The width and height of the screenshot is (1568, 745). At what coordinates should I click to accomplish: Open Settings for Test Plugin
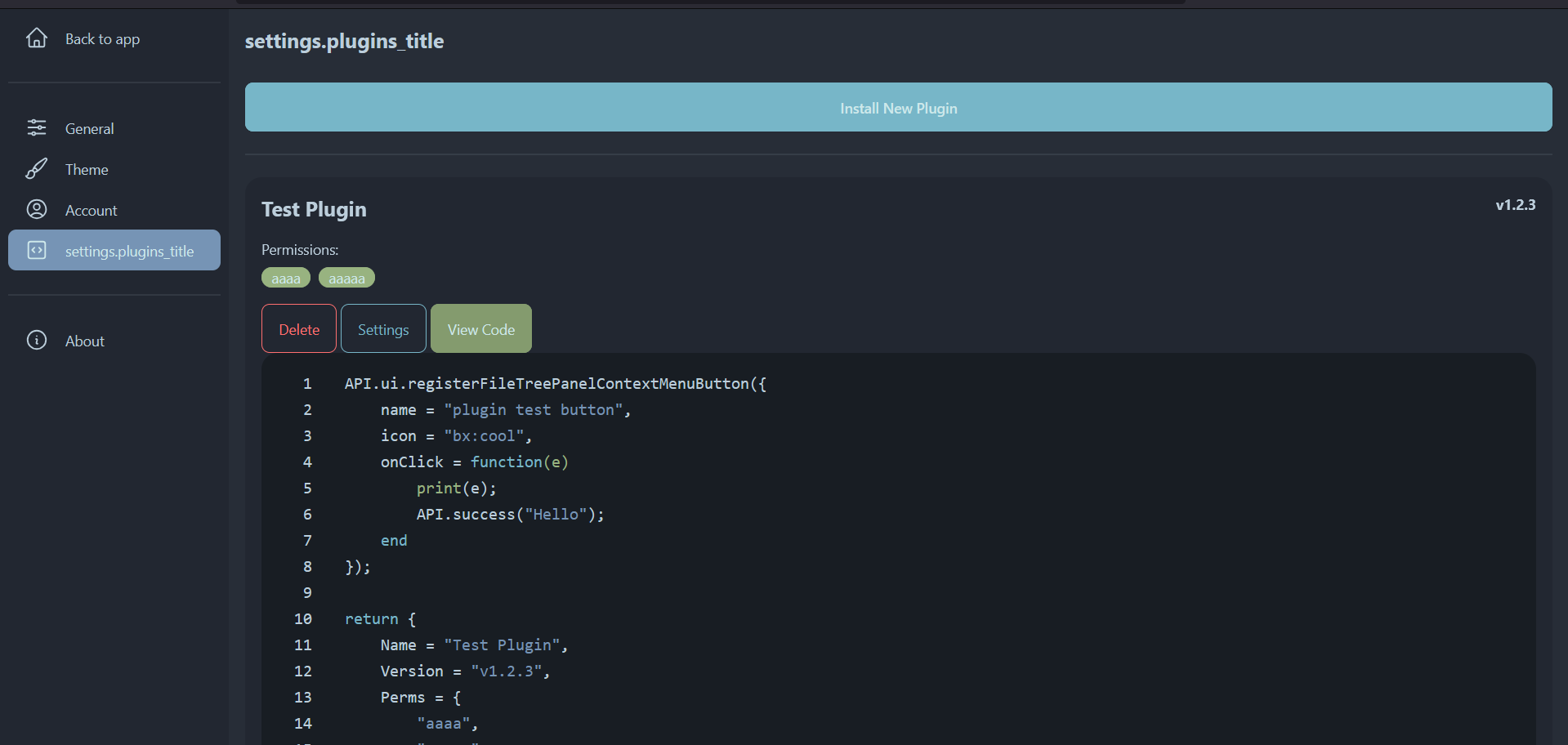coord(383,329)
